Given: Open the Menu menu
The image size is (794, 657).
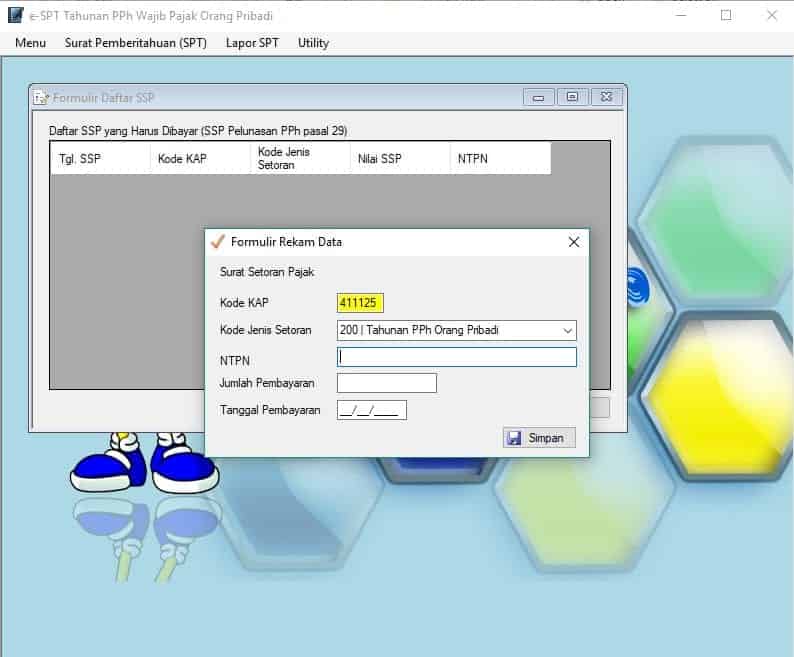Looking at the screenshot, I should (x=30, y=43).
